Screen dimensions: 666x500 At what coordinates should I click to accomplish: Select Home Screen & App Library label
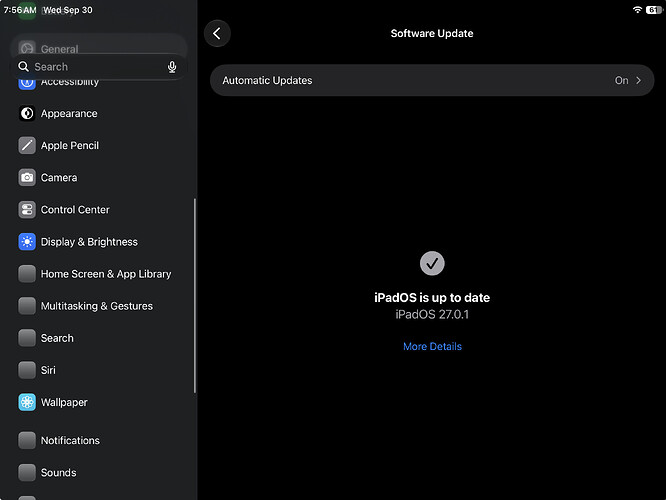click(106, 274)
